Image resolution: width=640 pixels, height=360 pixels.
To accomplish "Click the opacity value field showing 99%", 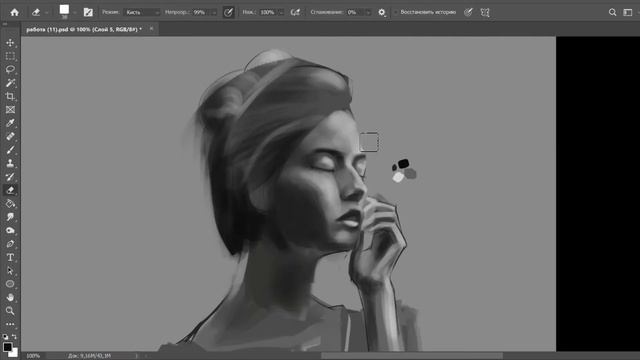I will [201, 12].
